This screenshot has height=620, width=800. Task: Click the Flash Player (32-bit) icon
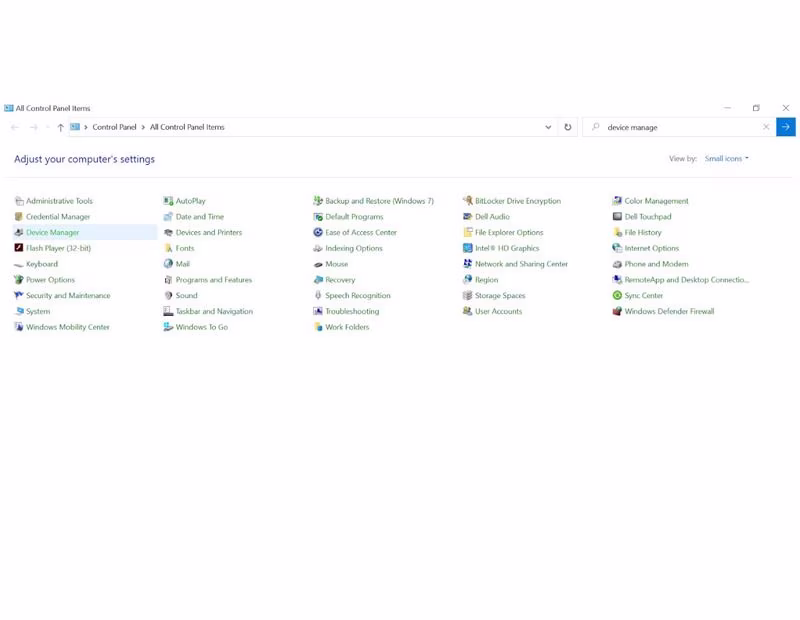[x=19, y=248]
